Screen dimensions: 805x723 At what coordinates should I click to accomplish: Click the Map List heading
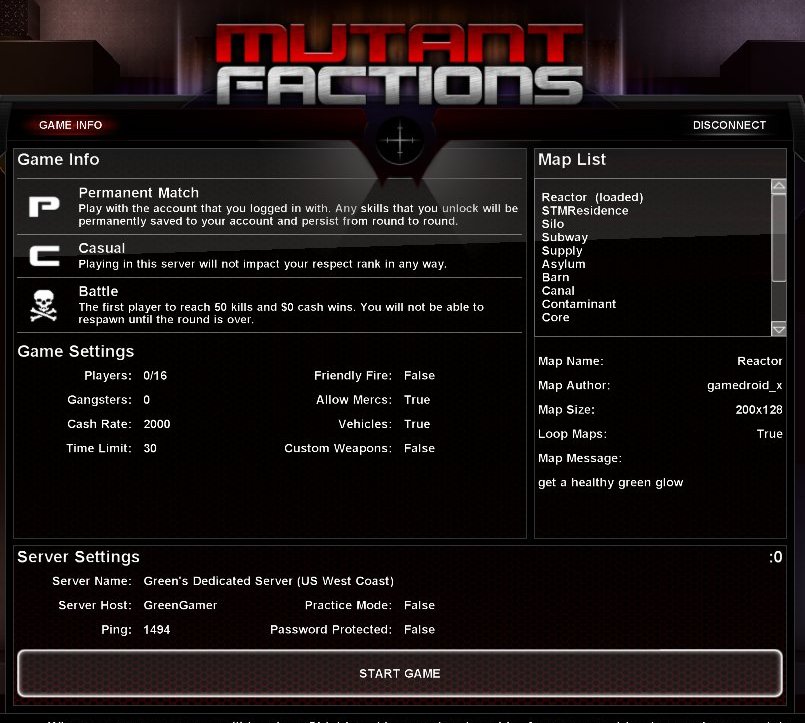pyautogui.click(x=572, y=159)
